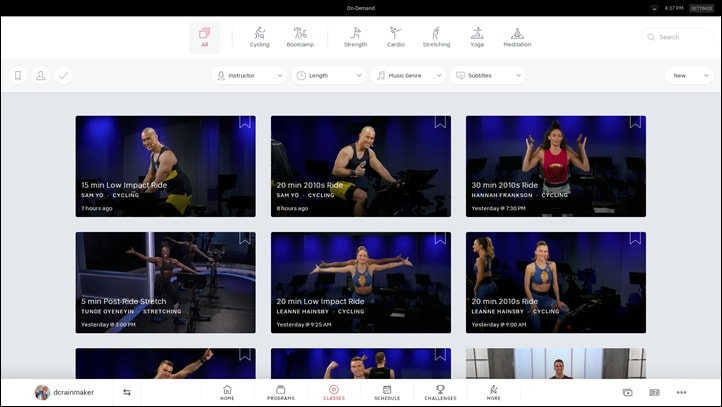Image resolution: width=722 pixels, height=407 pixels.
Task: Bookmark the 5 min Post-Ride Stretch
Action: coord(245,238)
